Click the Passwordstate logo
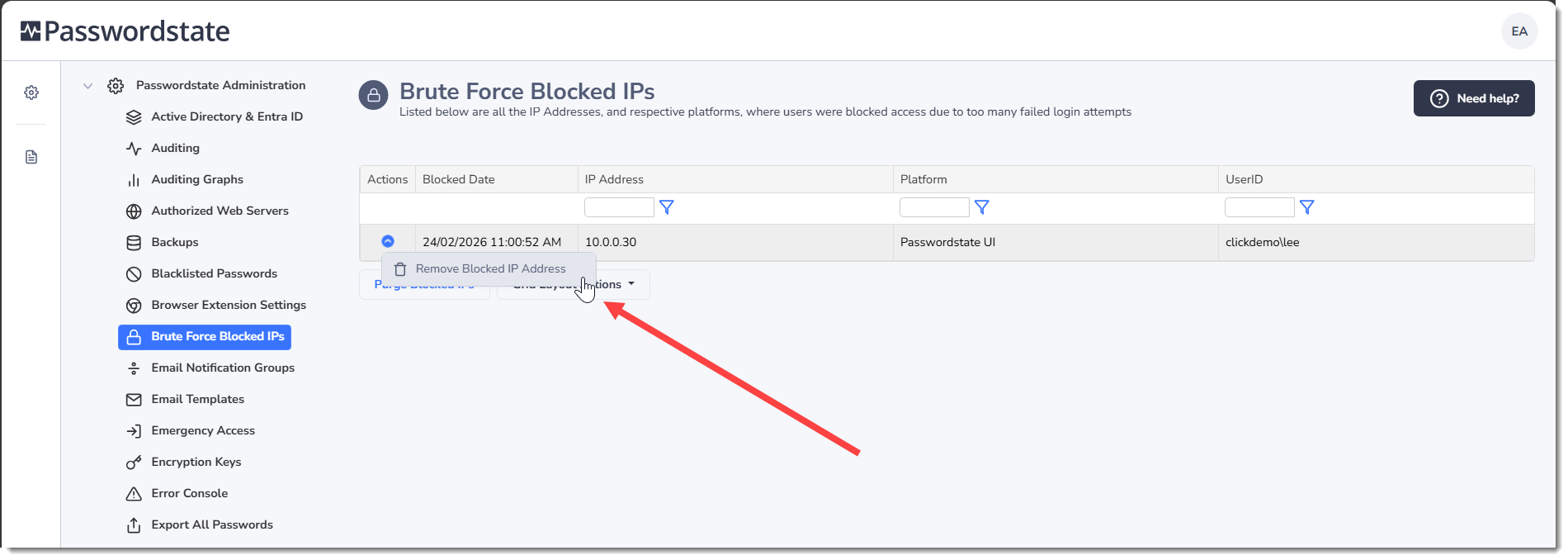 tap(125, 31)
